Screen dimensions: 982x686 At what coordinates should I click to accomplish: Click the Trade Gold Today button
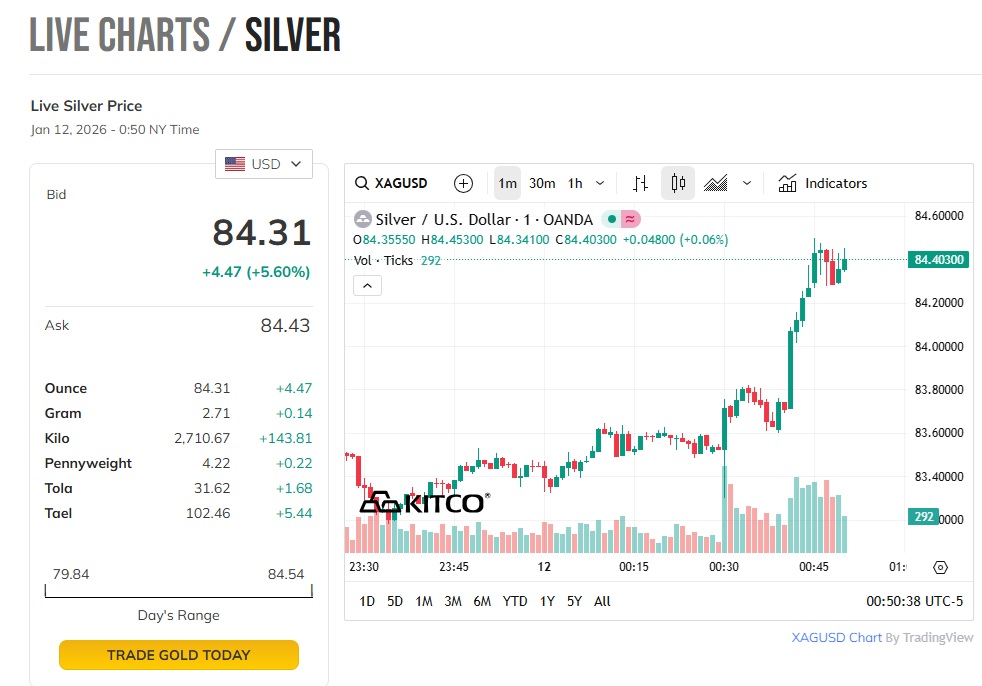[179, 655]
